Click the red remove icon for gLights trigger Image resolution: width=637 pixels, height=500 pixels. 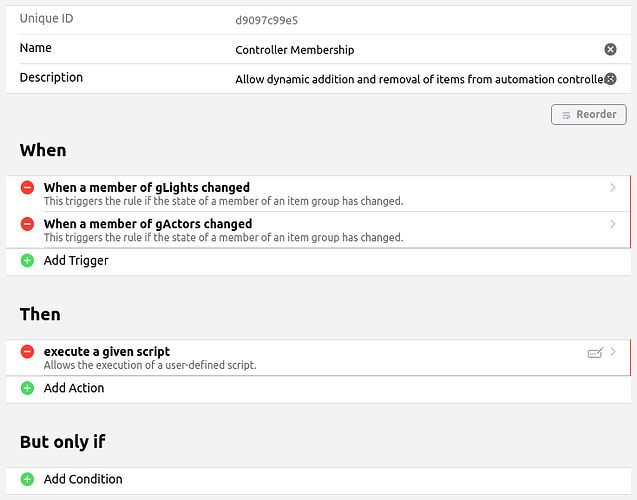(x=27, y=188)
